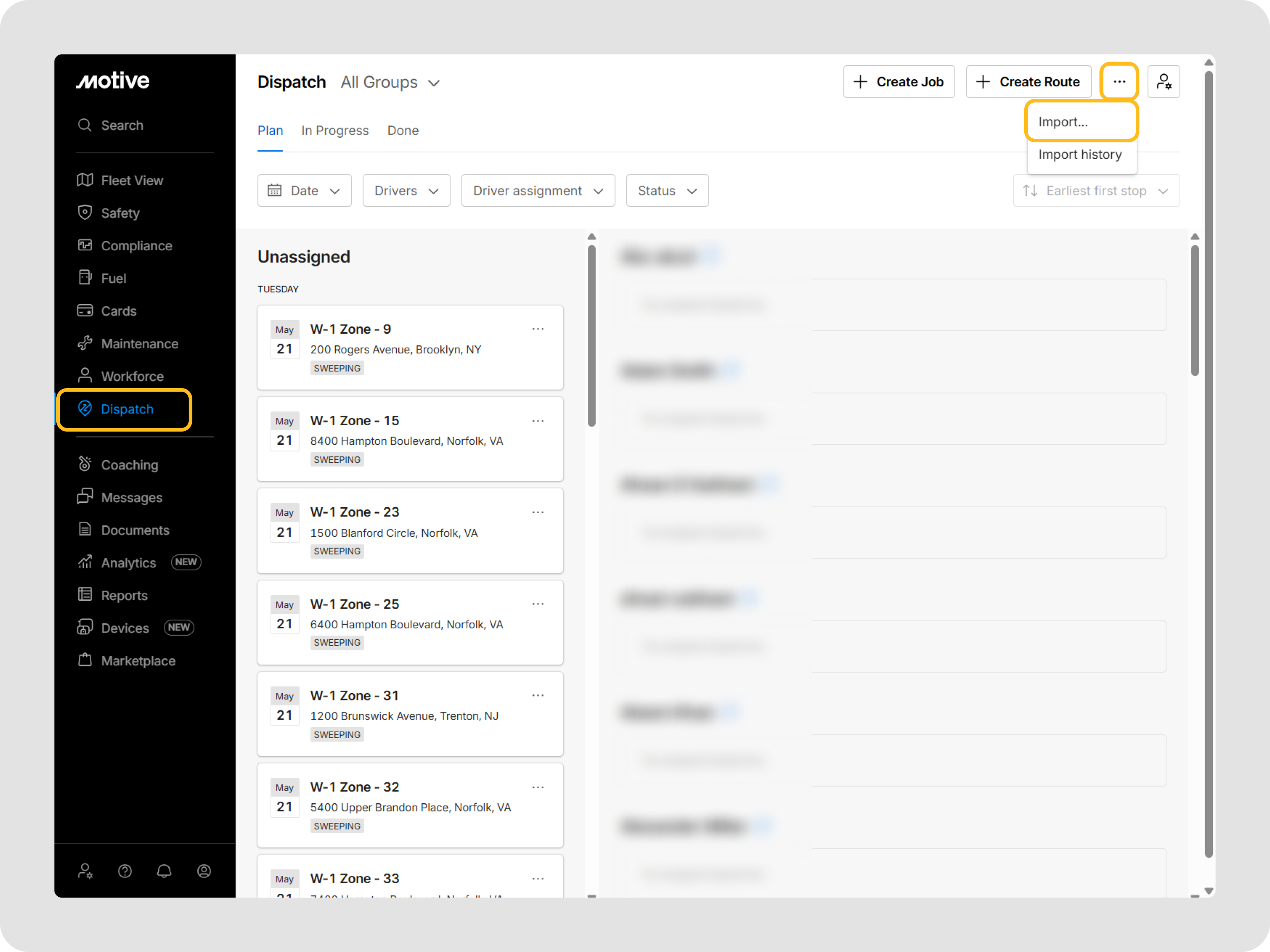Click the Create Job button
Screen dimensions: 1270x952
pyautogui.click(x=899, y=82)
